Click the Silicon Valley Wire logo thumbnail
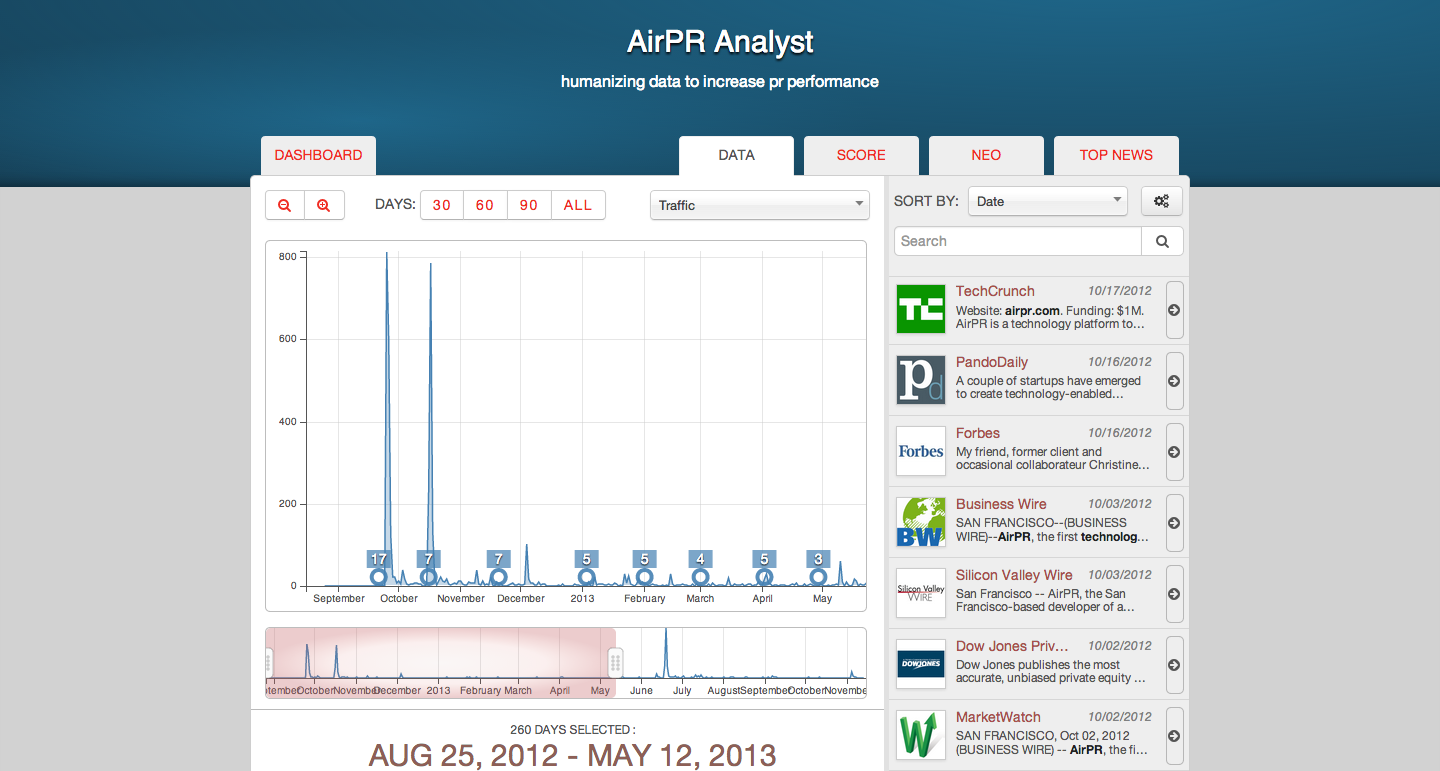The height and width of the screenshot is (771, 1440). pos(921,594)
